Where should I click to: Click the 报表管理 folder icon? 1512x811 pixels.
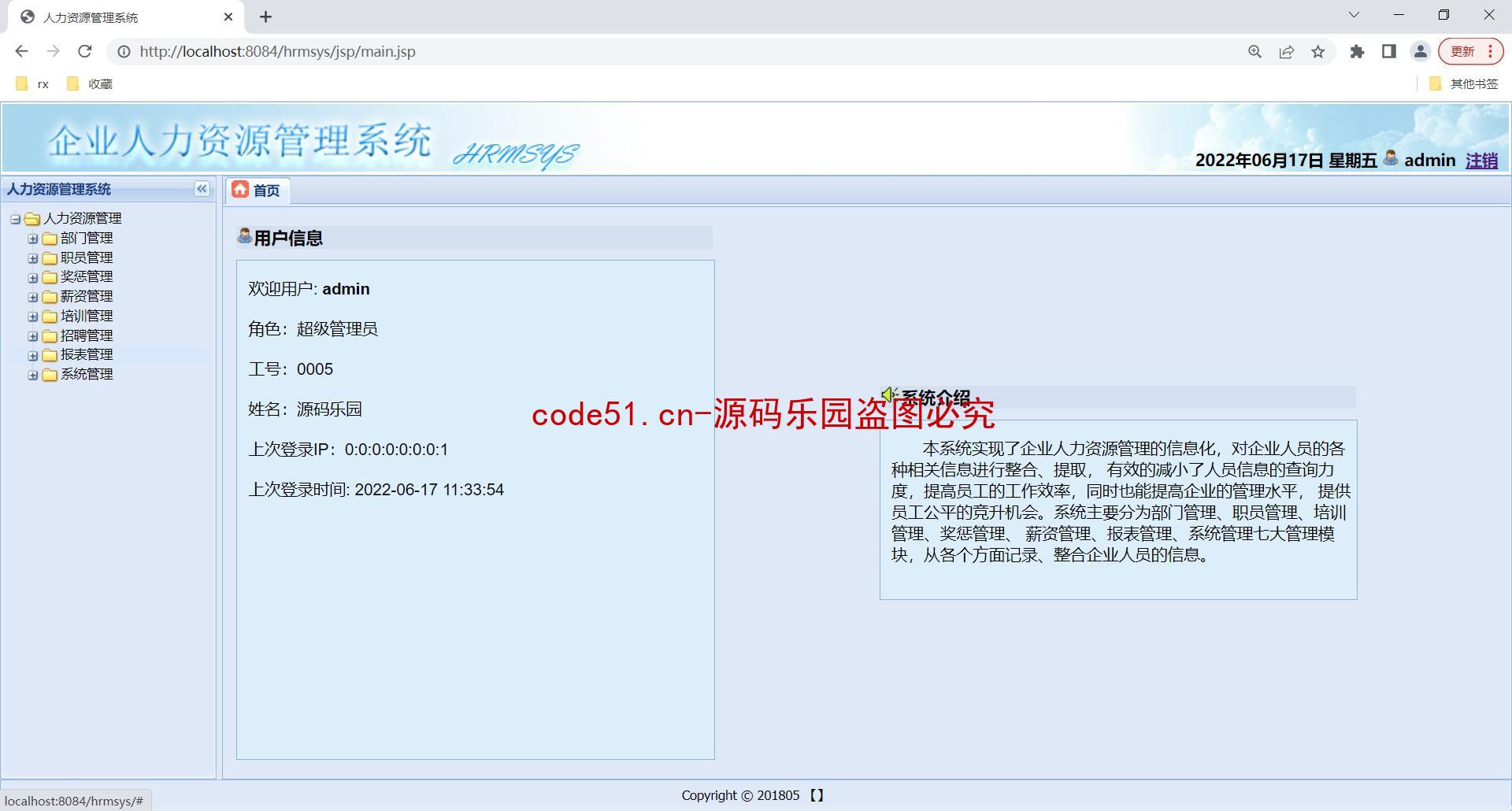click(x=50, y=355)
